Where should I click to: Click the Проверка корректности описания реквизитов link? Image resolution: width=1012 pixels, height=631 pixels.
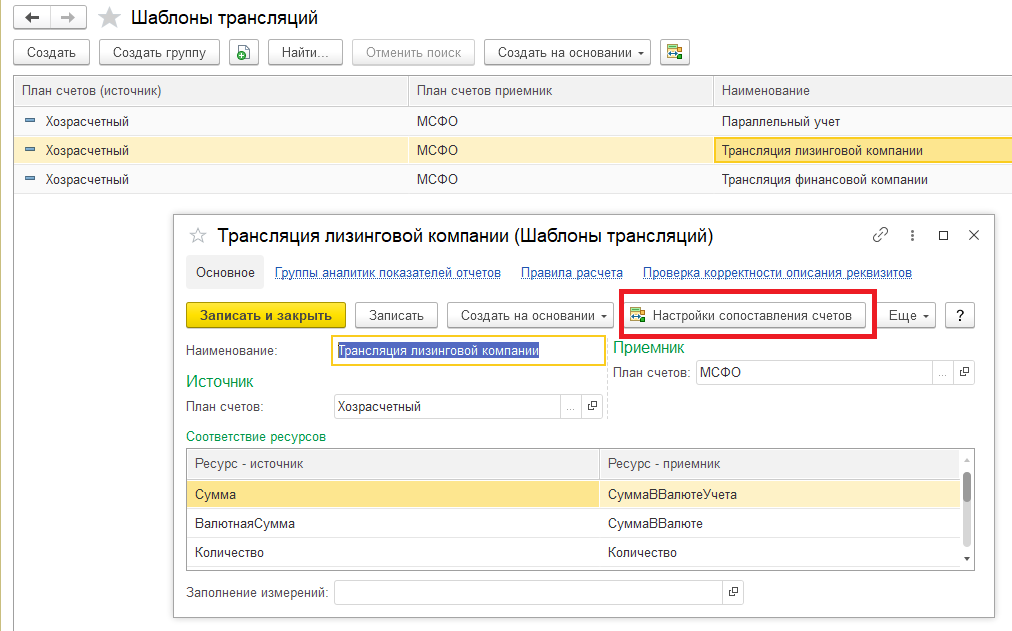(x=776, y=272)
